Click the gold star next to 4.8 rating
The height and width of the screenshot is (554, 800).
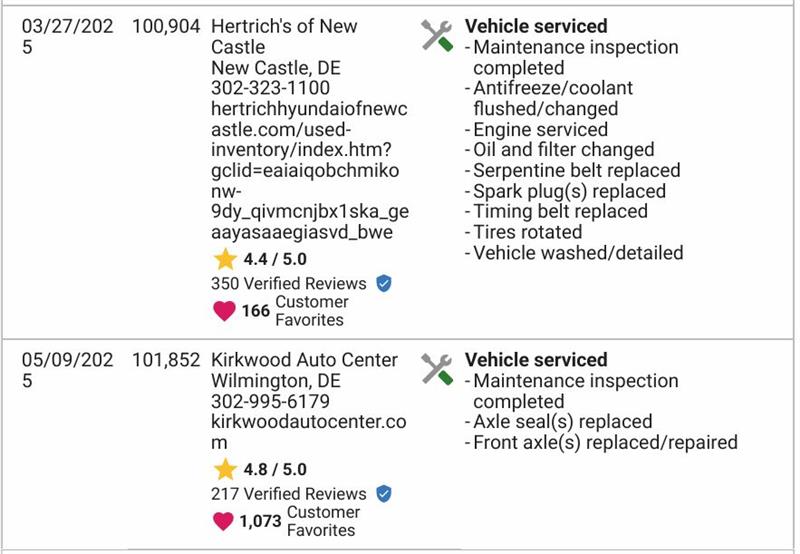click(225, 470)
